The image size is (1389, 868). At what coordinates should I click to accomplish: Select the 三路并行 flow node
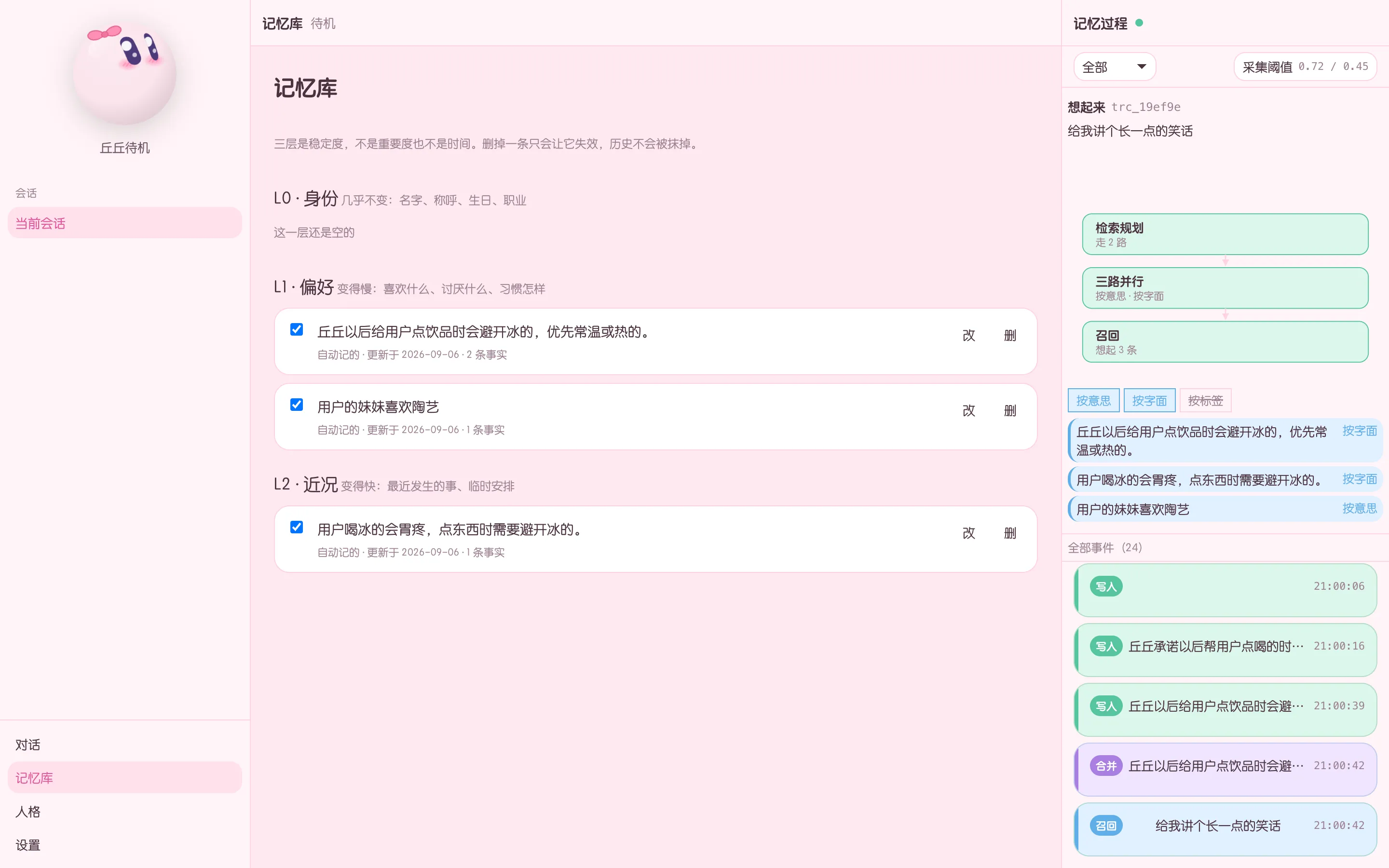coord(1225,287)
